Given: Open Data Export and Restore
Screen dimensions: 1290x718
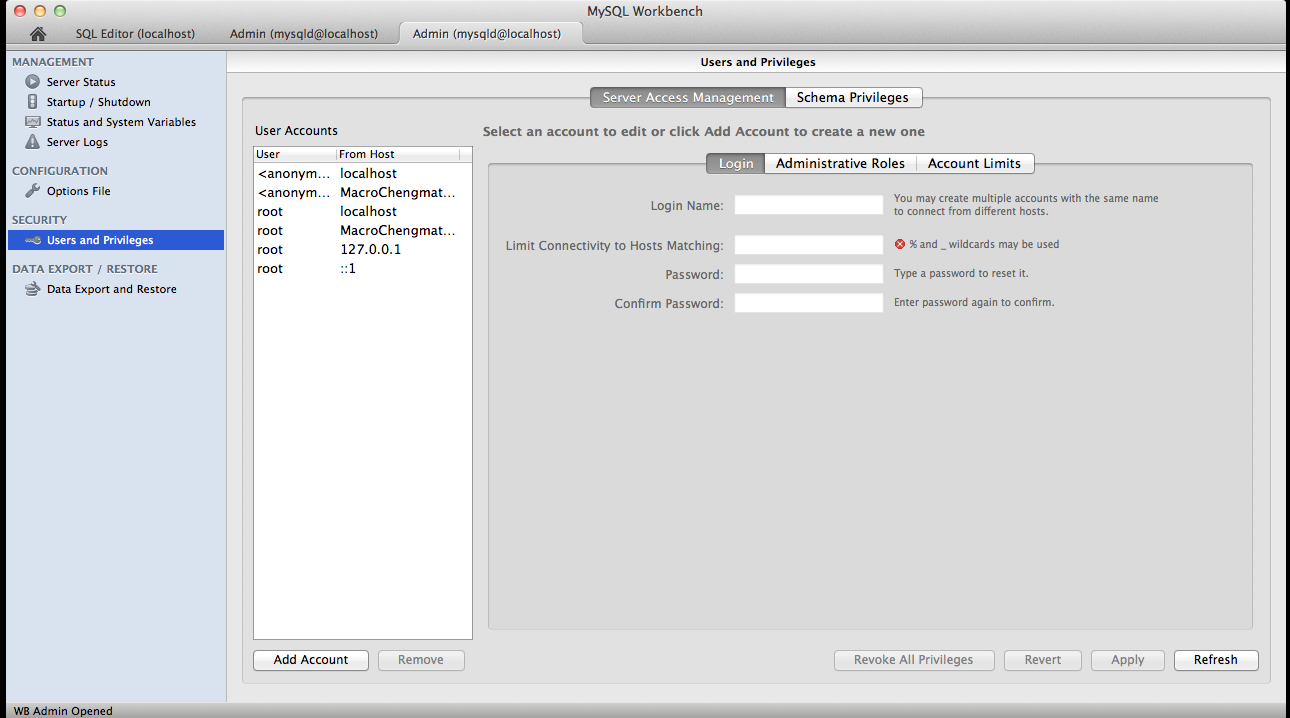Looking at the screenshot, I should (112, 289).
